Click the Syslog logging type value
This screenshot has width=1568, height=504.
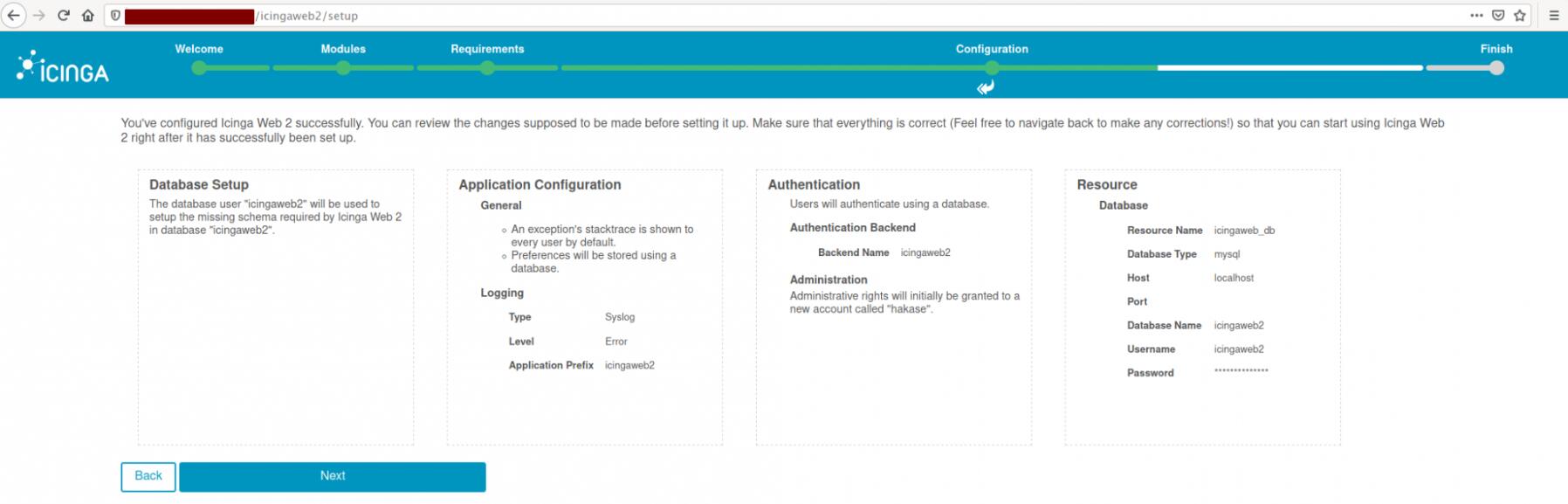620,317
